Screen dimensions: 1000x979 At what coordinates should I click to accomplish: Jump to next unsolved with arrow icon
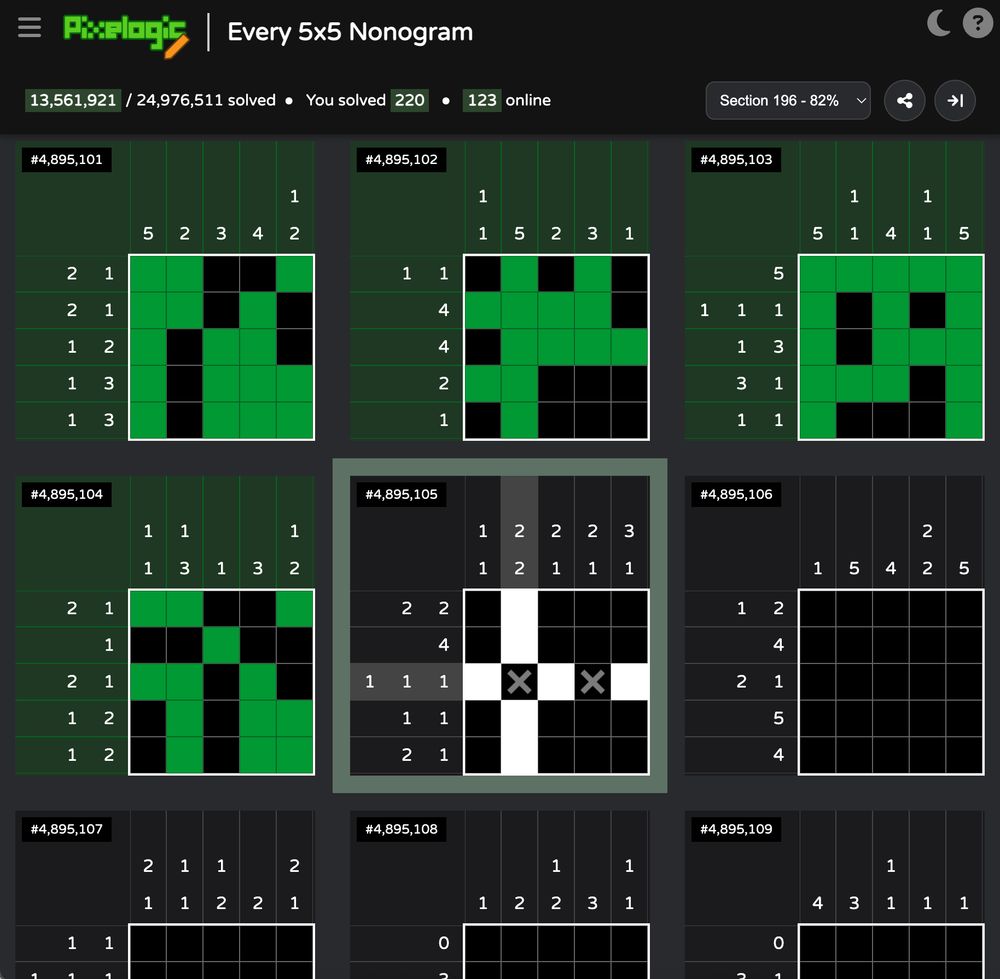click(955, 100)
